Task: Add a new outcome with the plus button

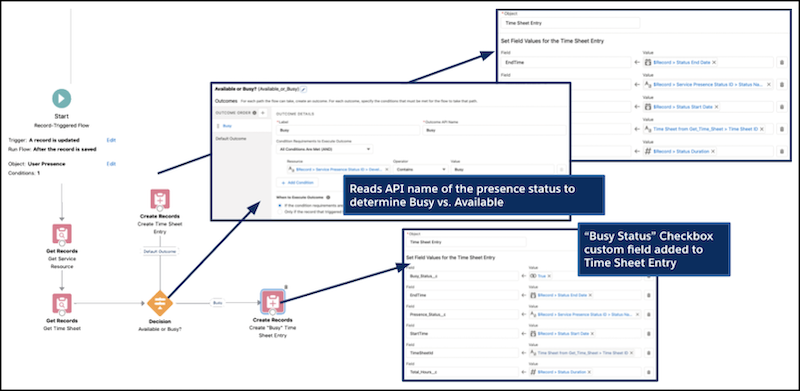Action: point(263,113)
